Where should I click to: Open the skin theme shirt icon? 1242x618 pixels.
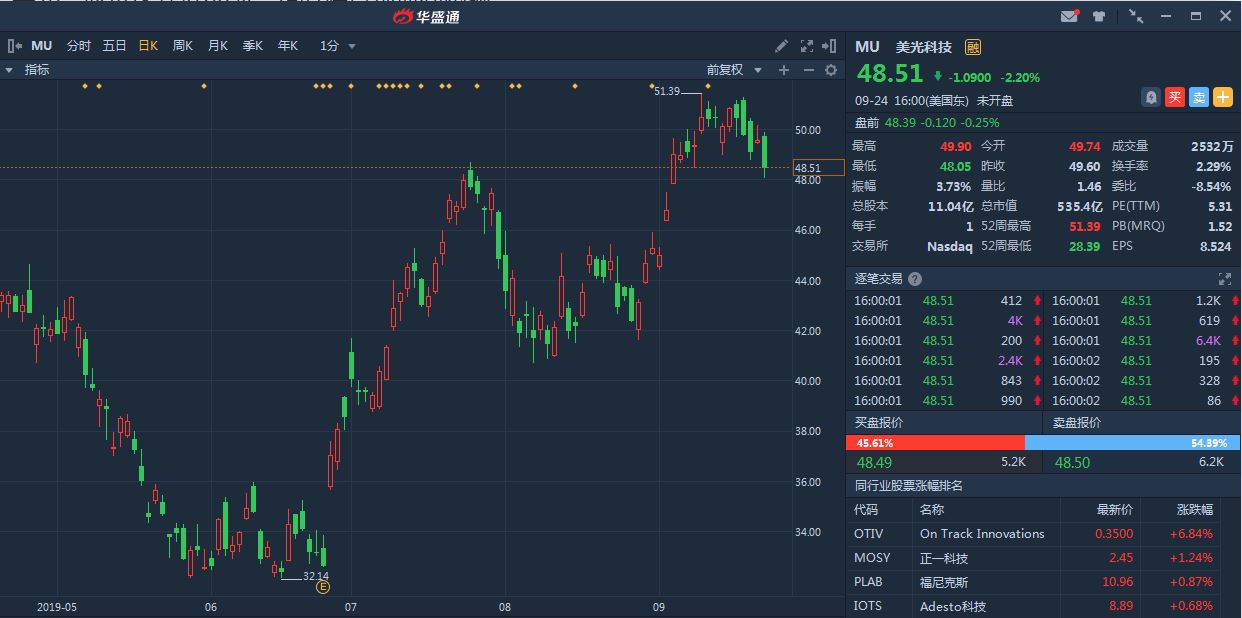[1100, 16]
